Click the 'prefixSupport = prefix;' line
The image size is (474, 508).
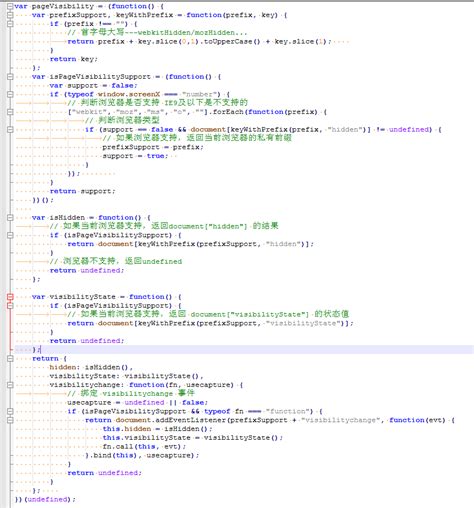pyautogui.click(x=153, y=147)
